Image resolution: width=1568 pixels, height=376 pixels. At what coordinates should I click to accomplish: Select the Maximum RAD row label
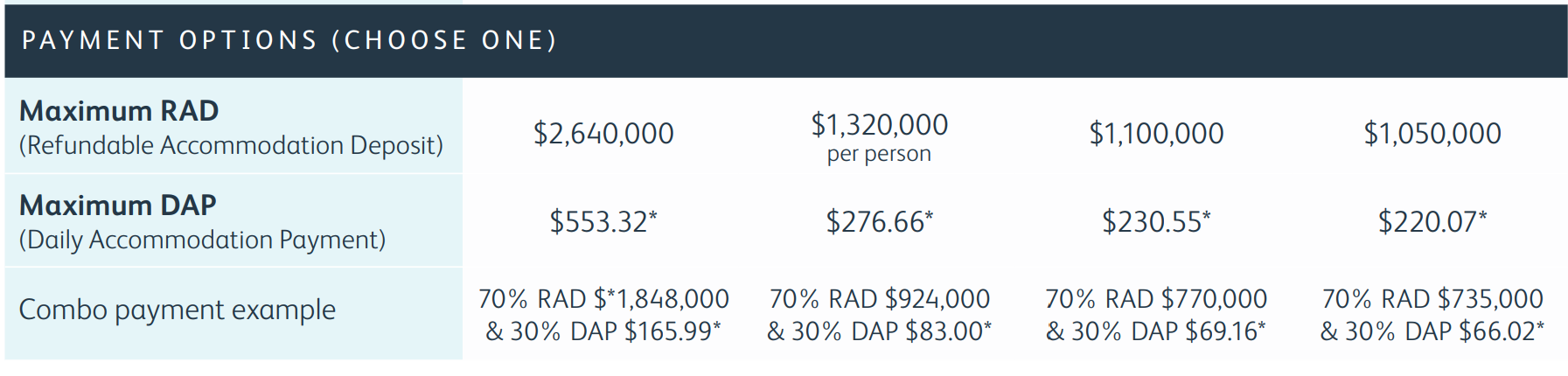point(119,111)
